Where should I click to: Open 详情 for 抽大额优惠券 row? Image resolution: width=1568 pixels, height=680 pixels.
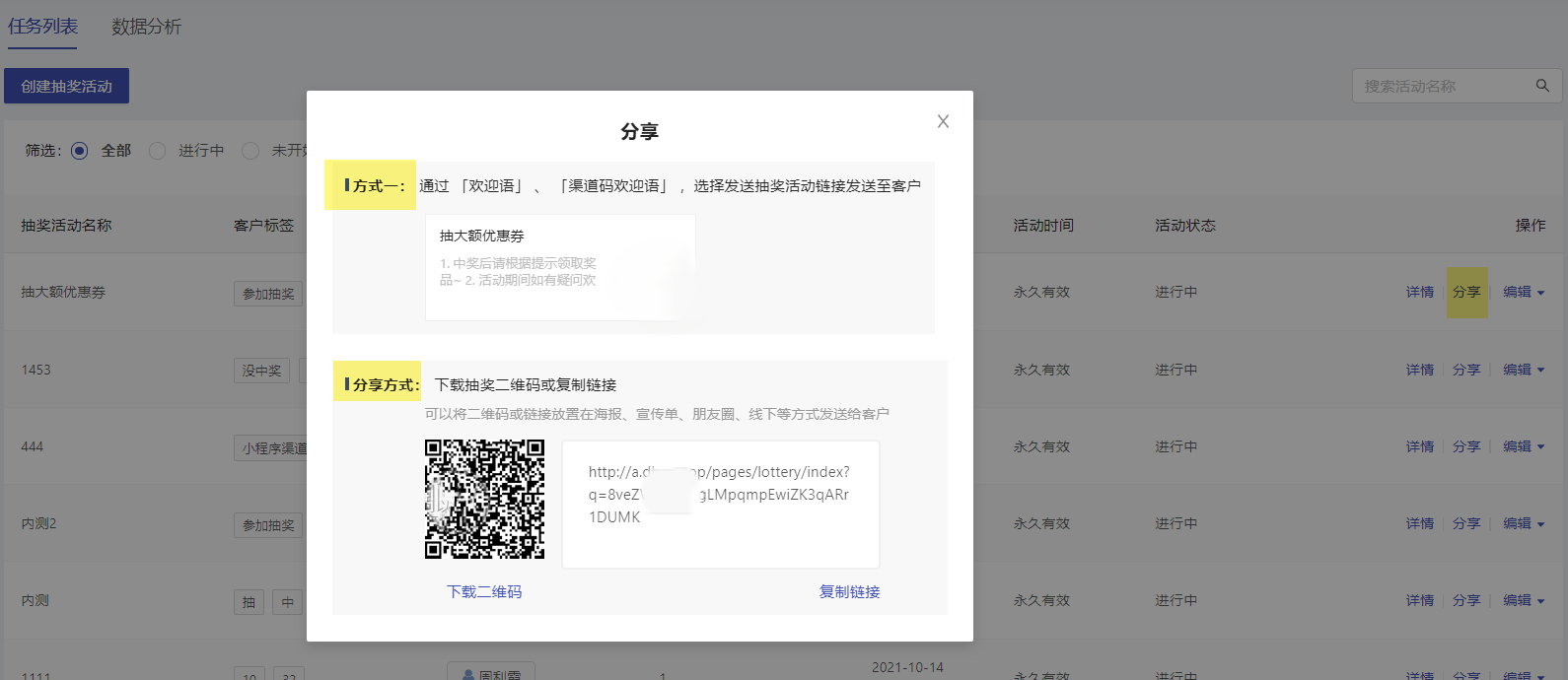point(1420,292)
